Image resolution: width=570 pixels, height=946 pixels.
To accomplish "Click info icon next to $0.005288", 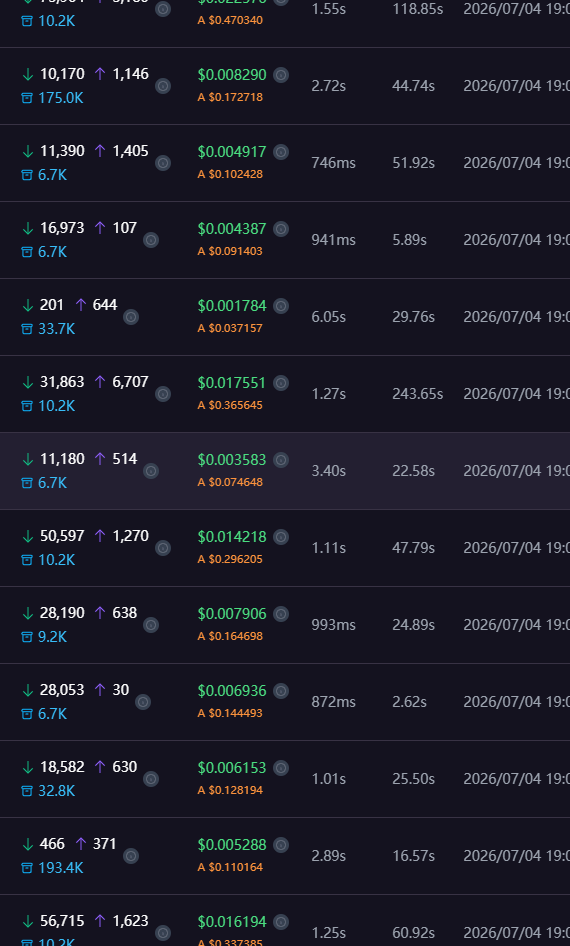I will click(280, 845).
